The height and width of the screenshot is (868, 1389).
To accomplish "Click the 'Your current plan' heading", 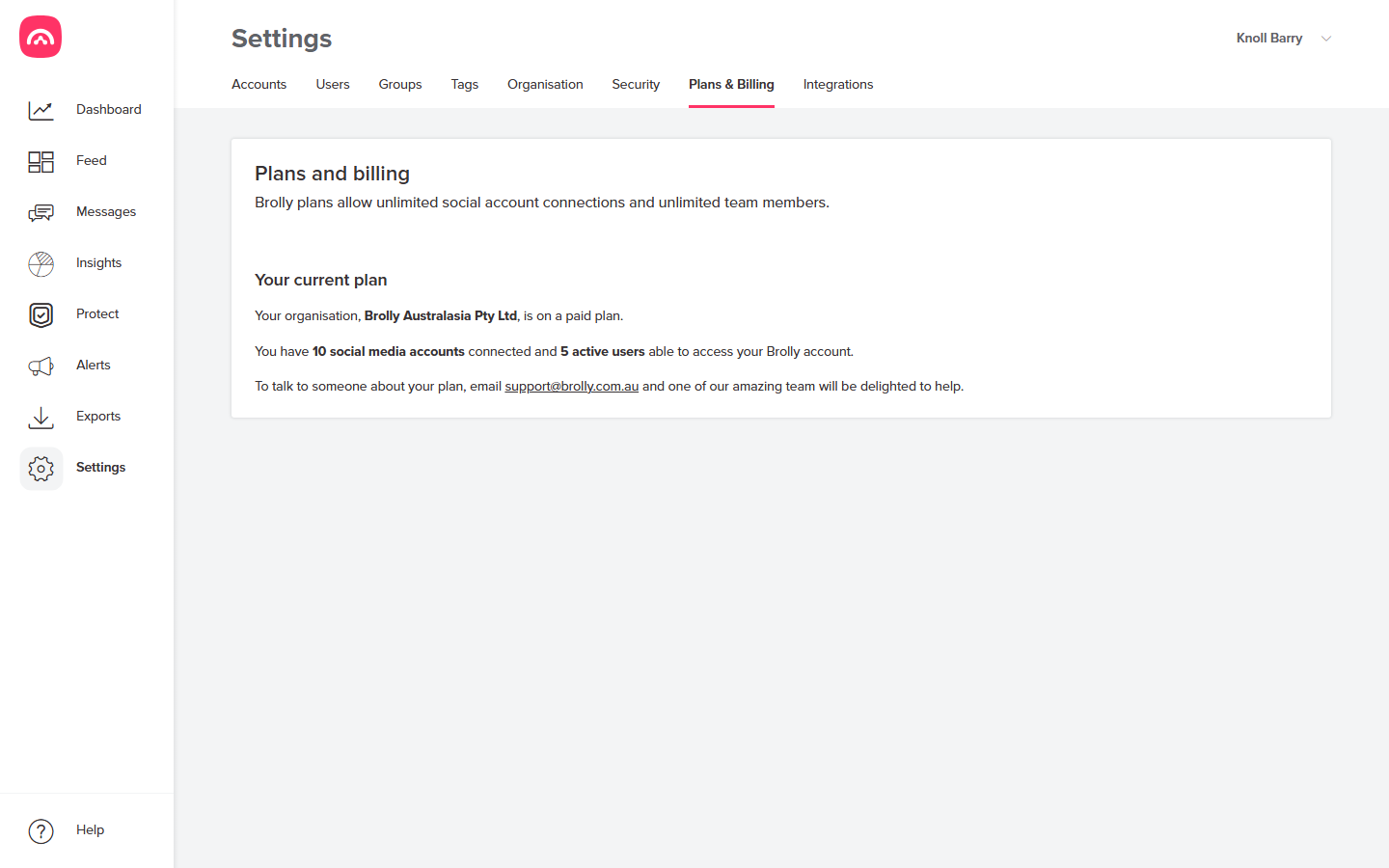I will pos(321,280).
